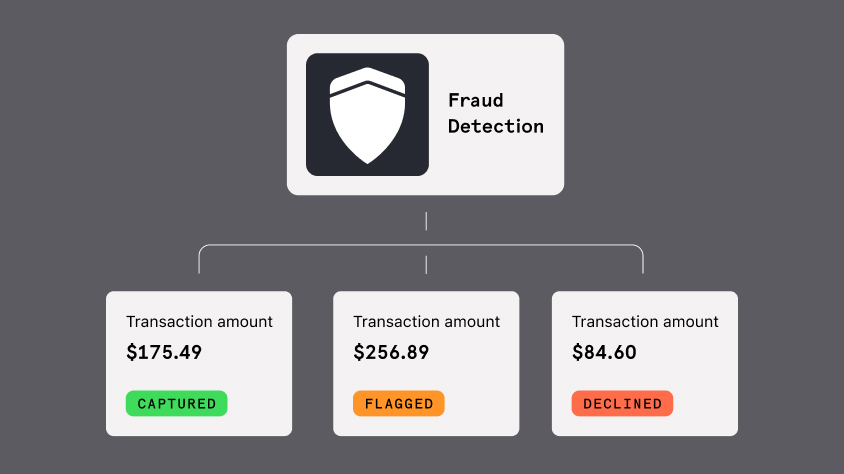
Task: Click the horizontal connector line between cards
Action: pos(421,245)
